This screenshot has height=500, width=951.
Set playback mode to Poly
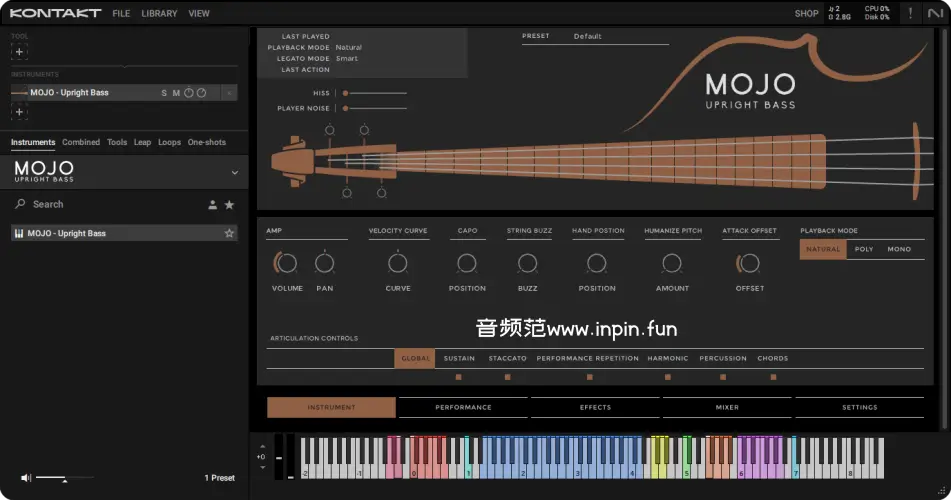[863, 249]
